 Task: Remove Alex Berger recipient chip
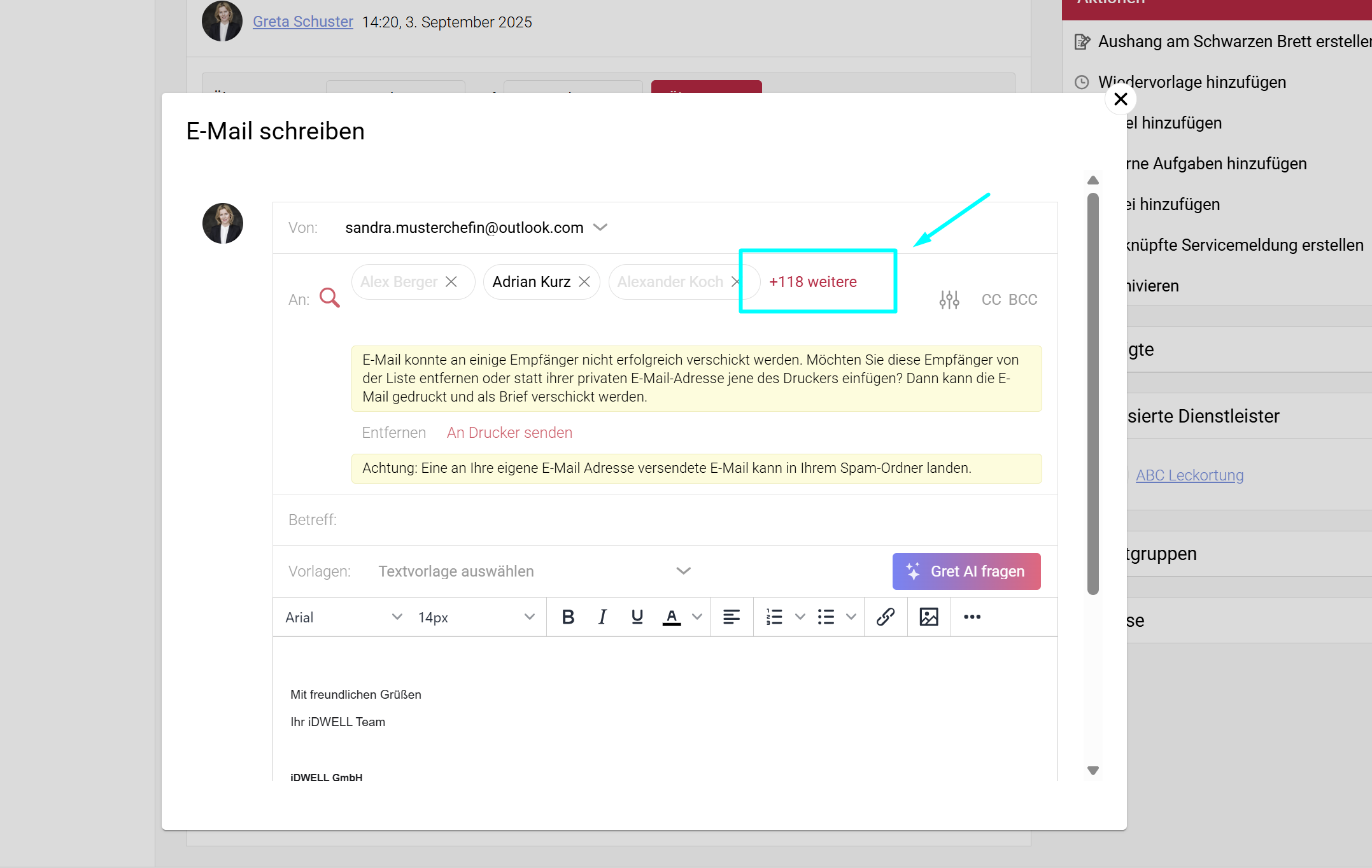click(451, 282)
